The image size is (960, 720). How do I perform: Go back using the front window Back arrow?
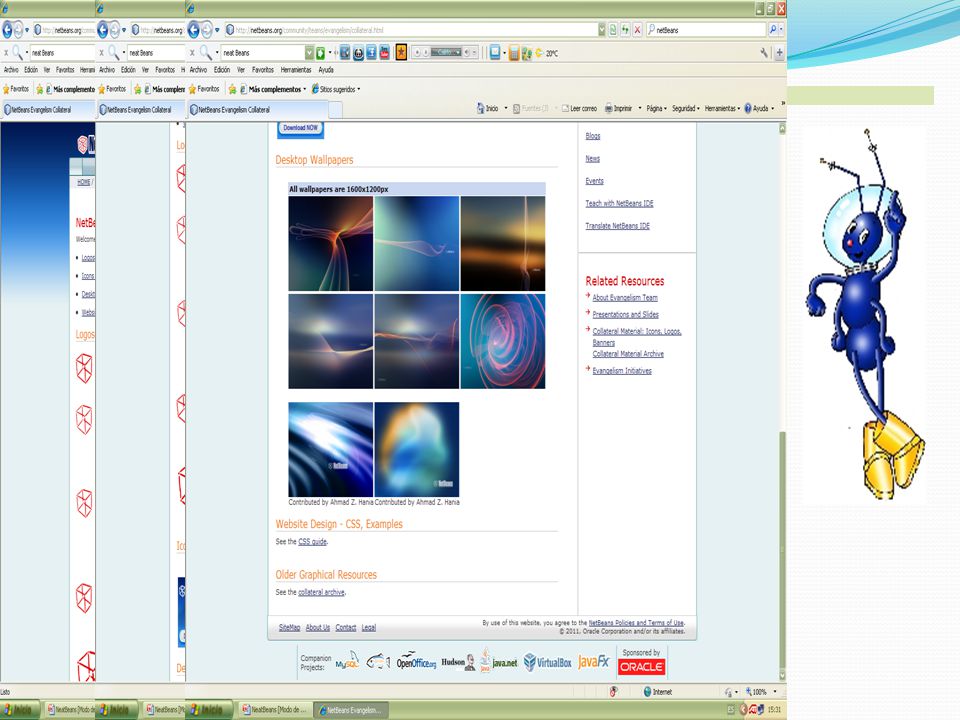point(194,29)
